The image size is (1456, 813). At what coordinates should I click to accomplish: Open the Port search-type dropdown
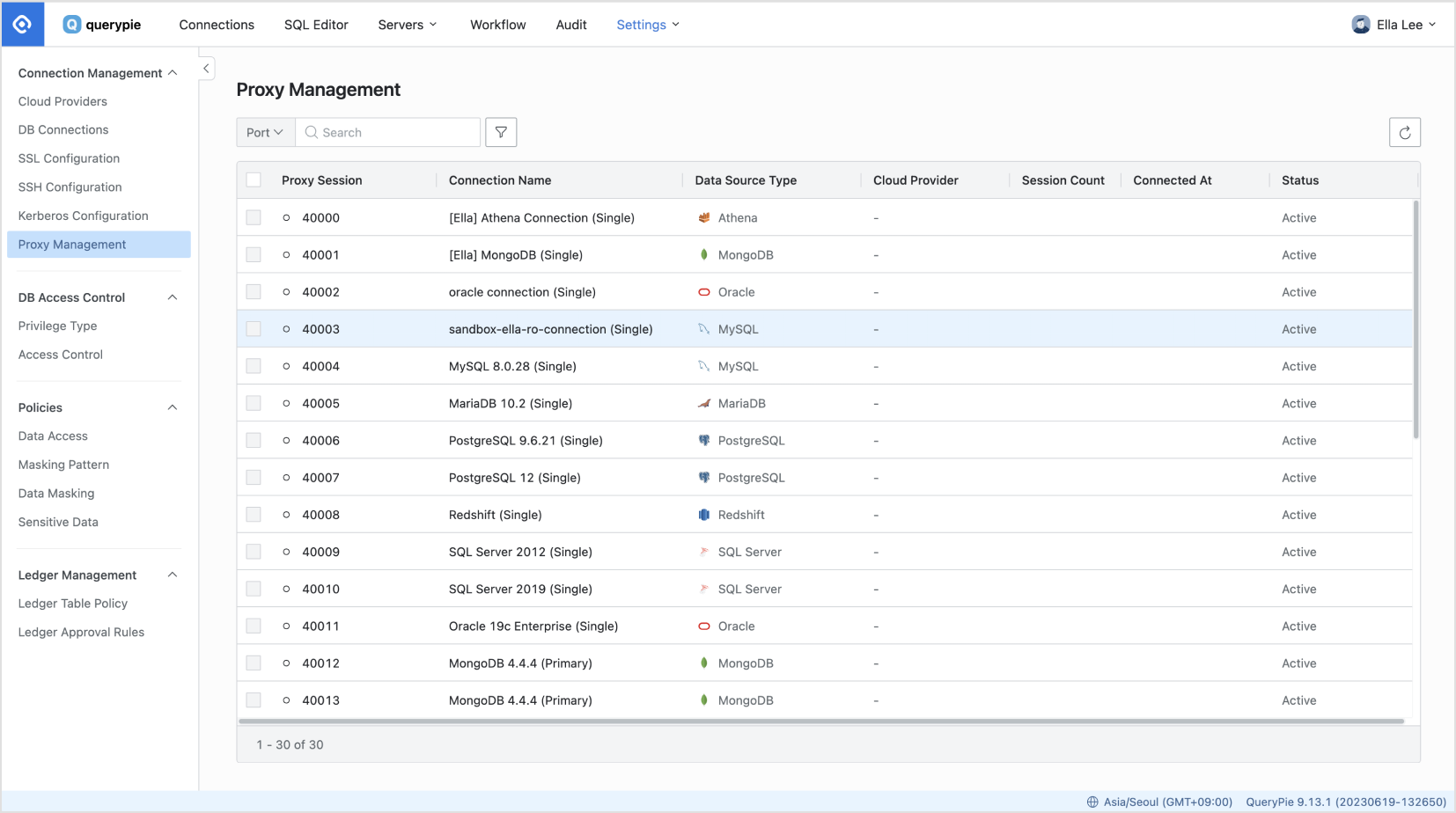point(265,132)
